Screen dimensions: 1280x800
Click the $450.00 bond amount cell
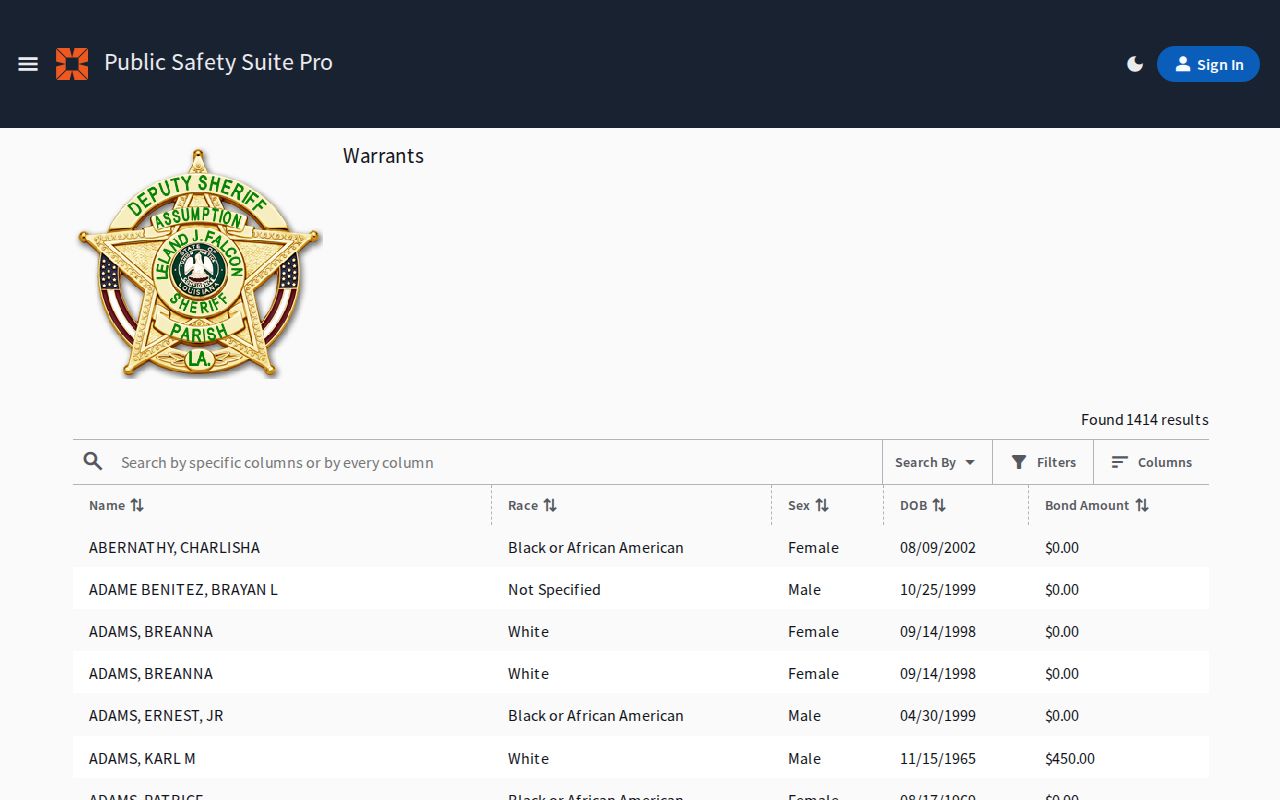(x=1070, y=758)
